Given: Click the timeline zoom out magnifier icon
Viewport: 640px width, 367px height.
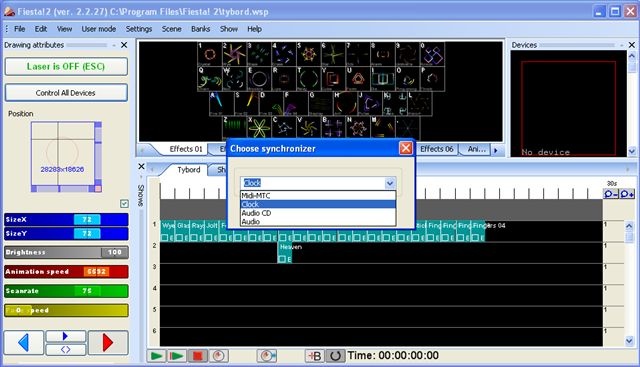Looking at the screenshot, I should tap(611, 194).
